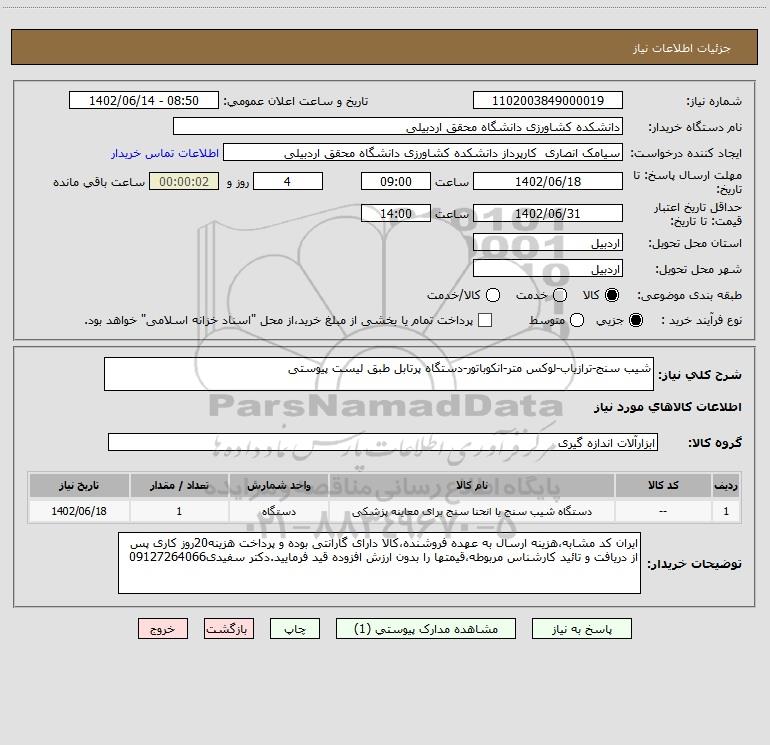
Task: Click the تعداد / مقدار column header
Action: click(179, 485)
